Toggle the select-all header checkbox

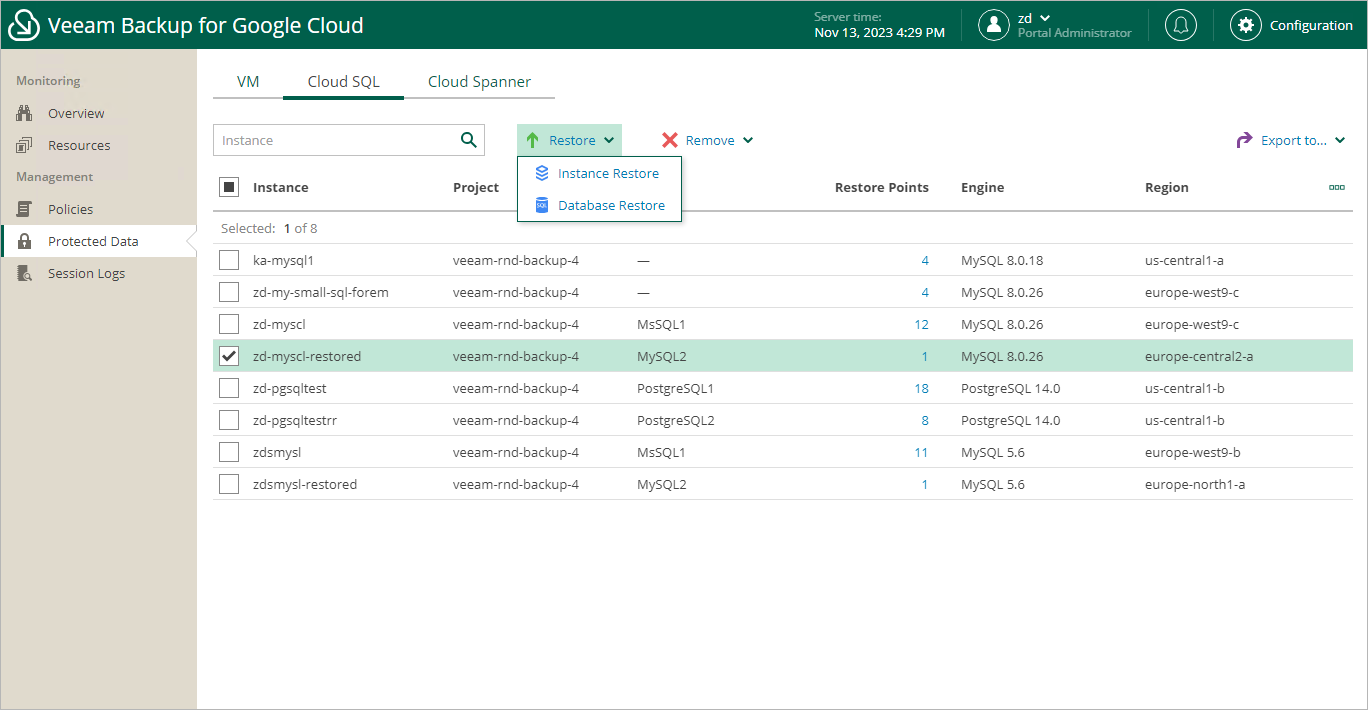[x=229, y=187]
